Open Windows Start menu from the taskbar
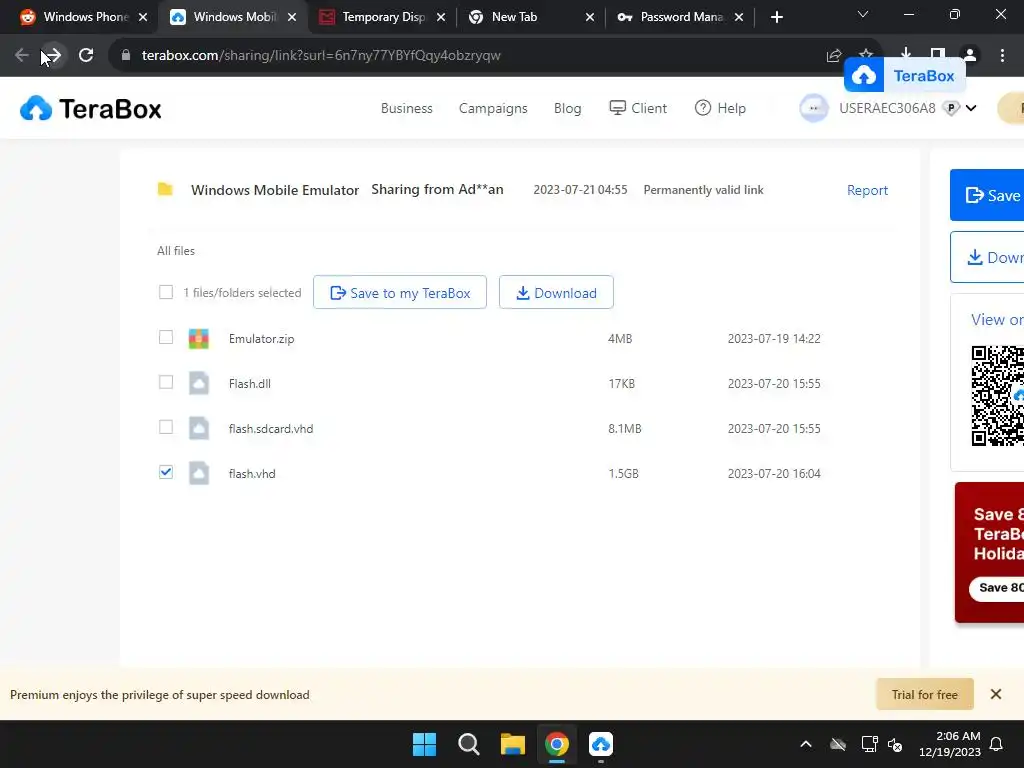 [424, 744]
